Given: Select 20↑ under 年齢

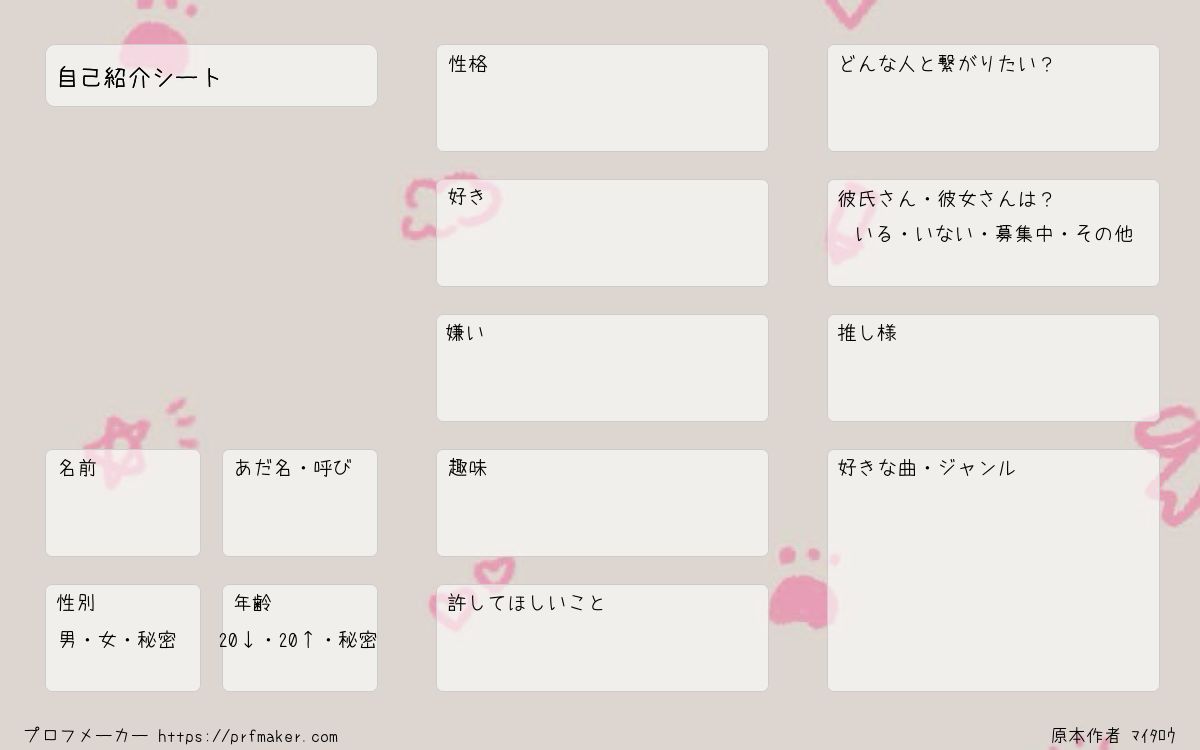Looking at the screenshot, I should click(297, 640).
